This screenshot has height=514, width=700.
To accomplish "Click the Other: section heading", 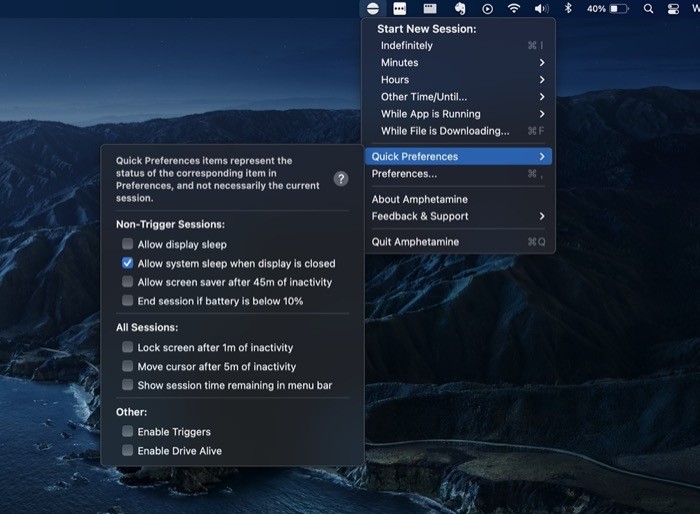I will click(x=131, y=412).
